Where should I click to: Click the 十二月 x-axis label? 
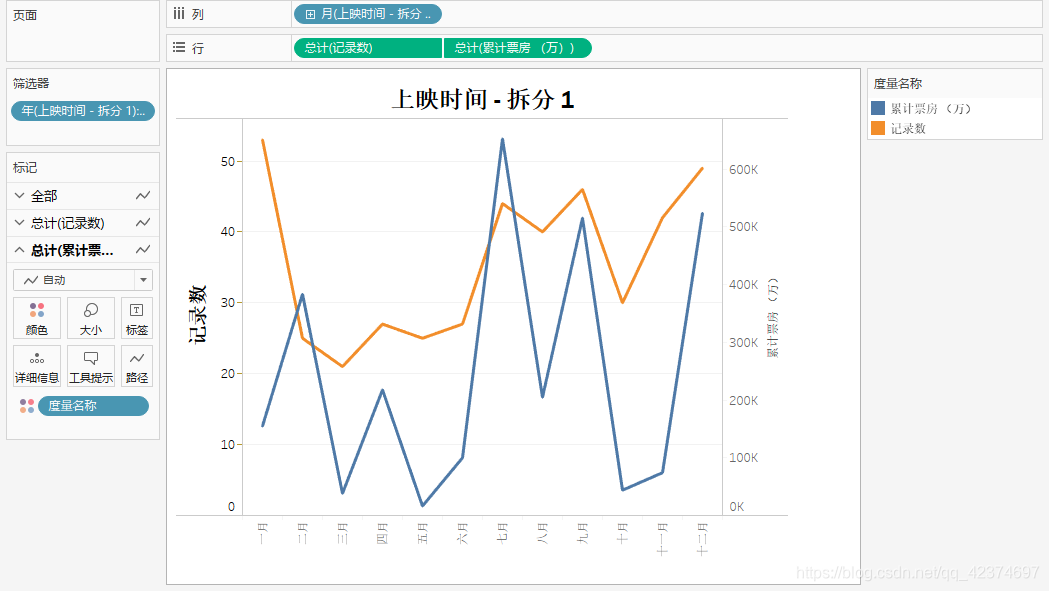point(702,539)
